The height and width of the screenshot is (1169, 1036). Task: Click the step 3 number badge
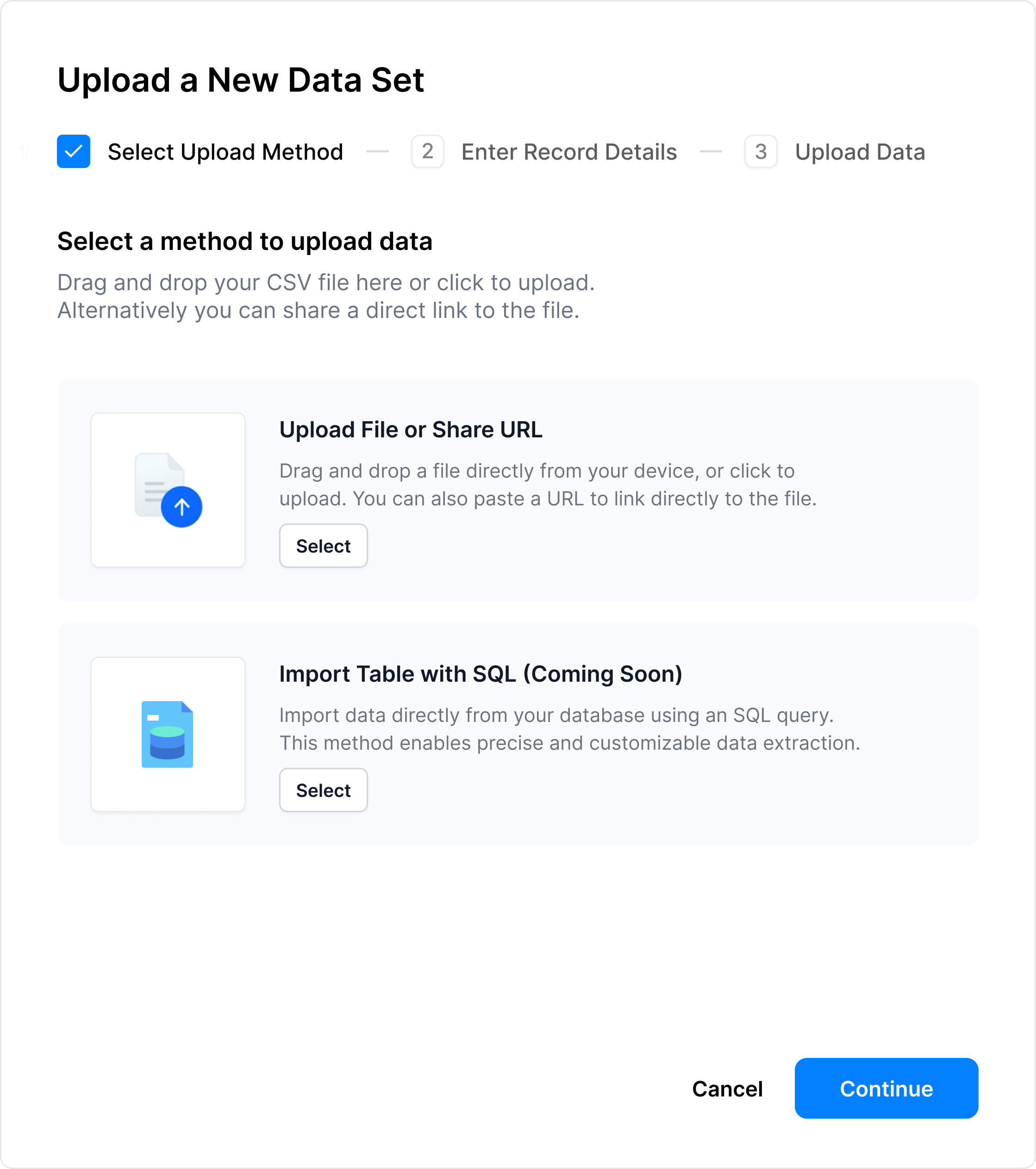(x=760, y=151)
